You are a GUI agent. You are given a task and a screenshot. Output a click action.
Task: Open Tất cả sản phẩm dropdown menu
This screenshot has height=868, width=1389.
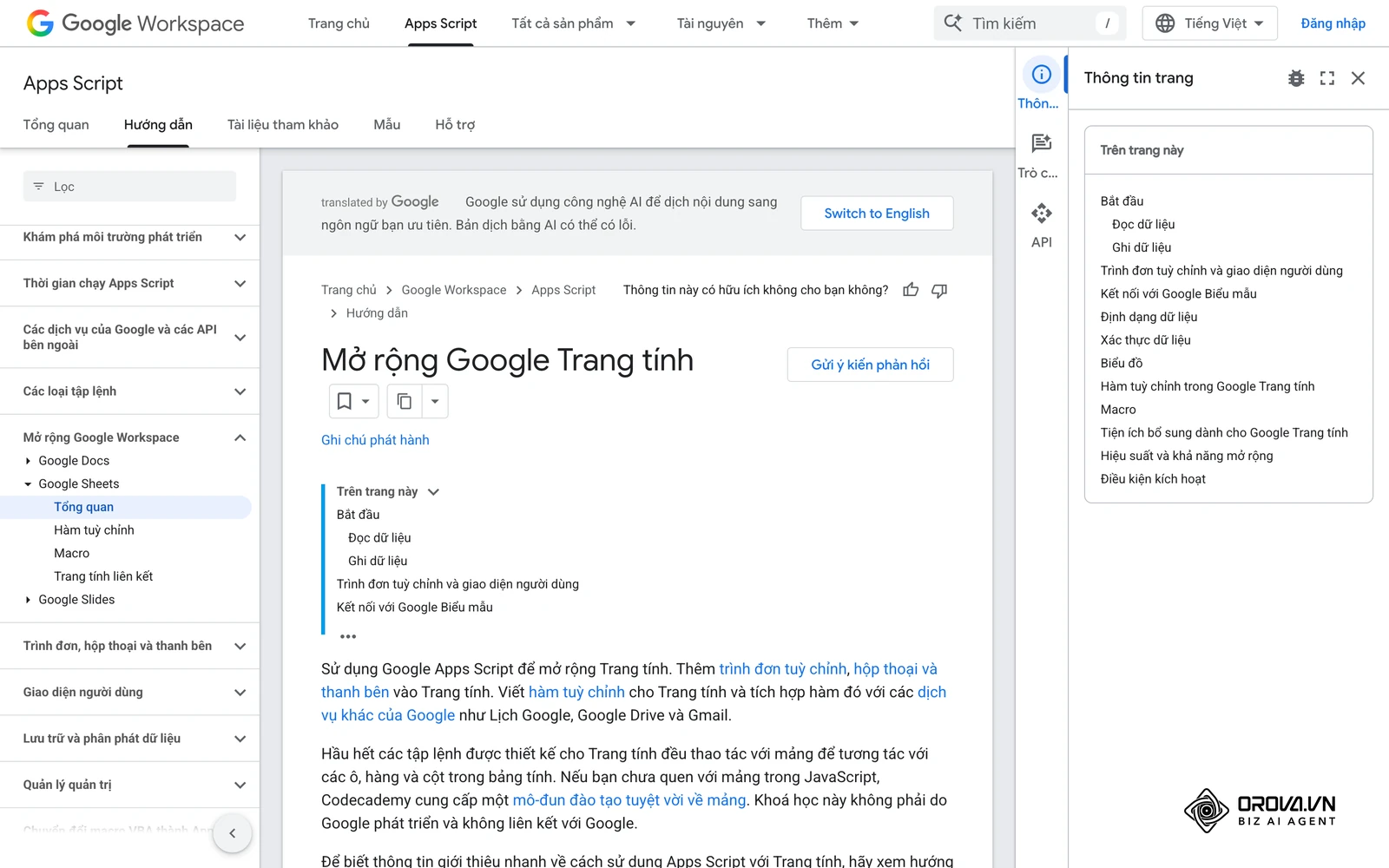[x=574, y=23]
